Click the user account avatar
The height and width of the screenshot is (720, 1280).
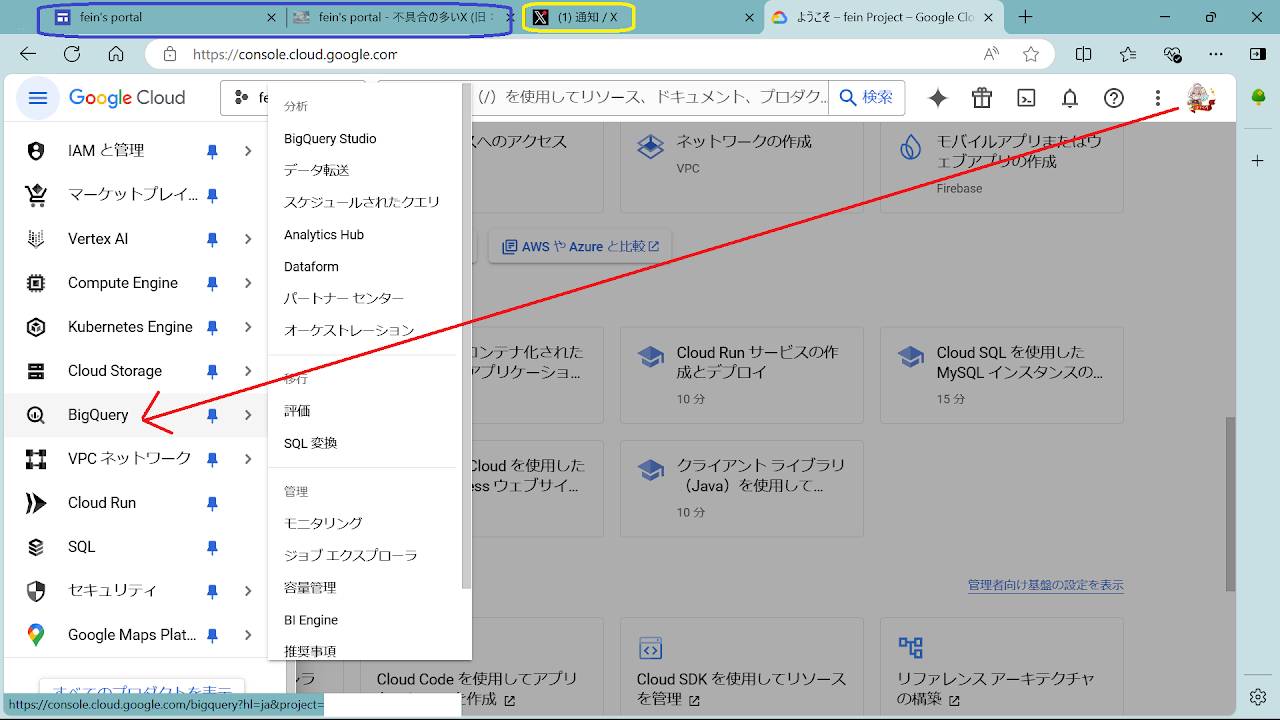pyautogui.click(x=1200, y=98)
